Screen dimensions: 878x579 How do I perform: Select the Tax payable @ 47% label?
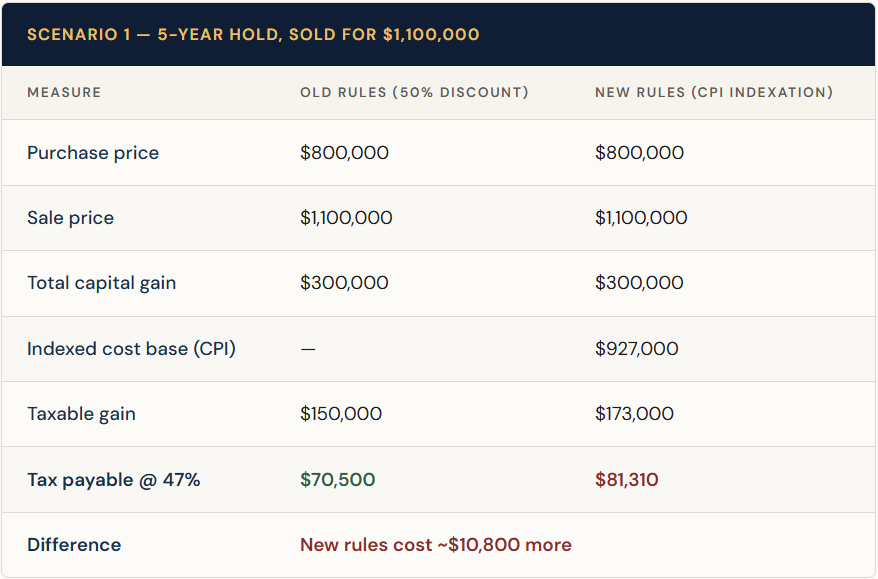[114, 480]
